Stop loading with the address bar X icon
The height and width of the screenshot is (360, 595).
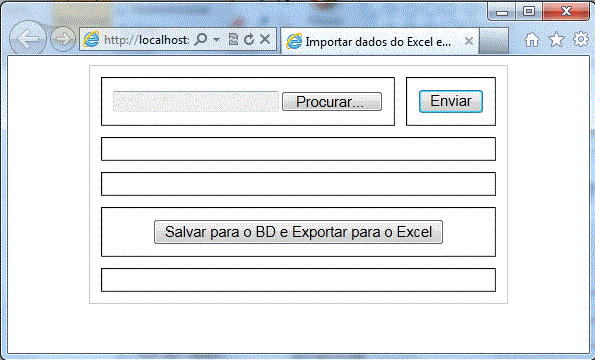pyautogui.click(x=265, y=39)
